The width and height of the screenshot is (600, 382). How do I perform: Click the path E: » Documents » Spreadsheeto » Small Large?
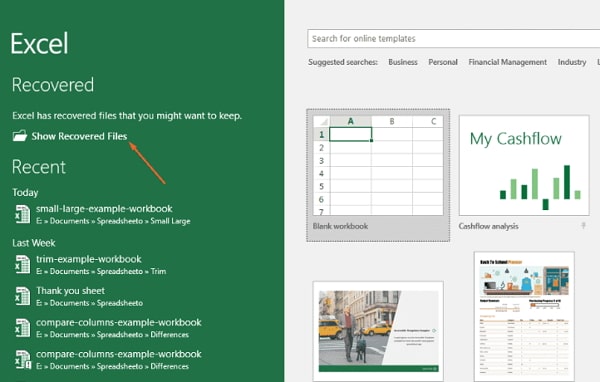coord(113,221)
